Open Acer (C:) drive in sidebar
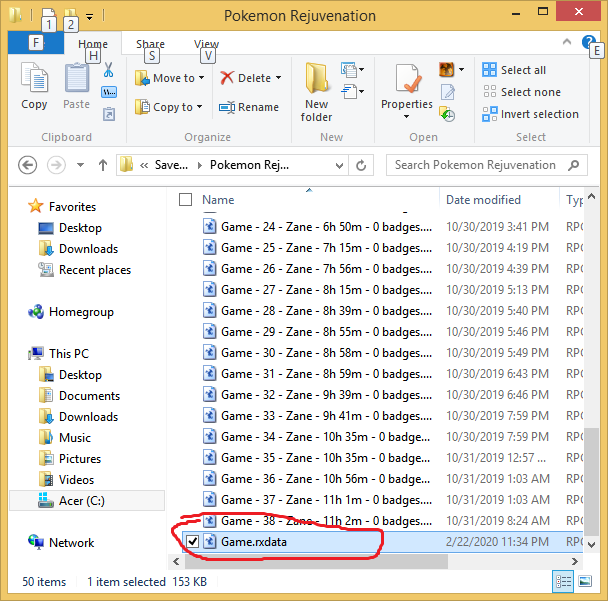Screen dimensions: 608x601 click(87, 501)
